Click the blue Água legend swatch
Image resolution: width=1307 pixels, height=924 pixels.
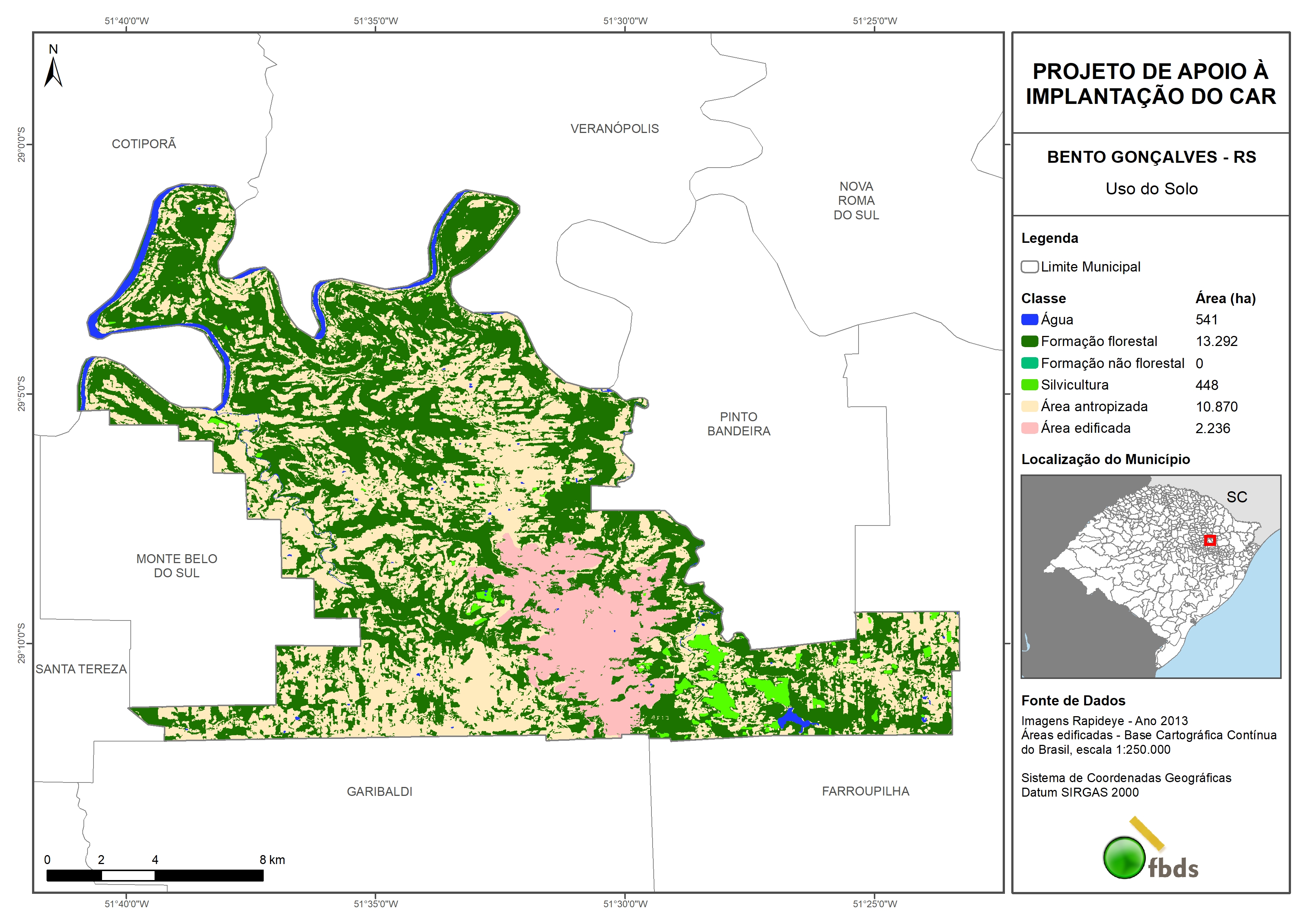(x=1029, y=320)
